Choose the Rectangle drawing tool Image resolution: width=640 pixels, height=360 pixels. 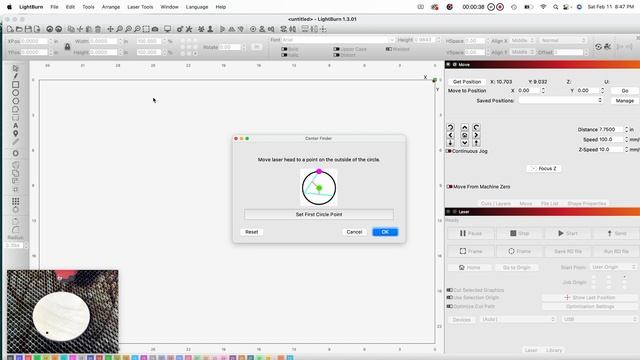(x=16, y=85)
